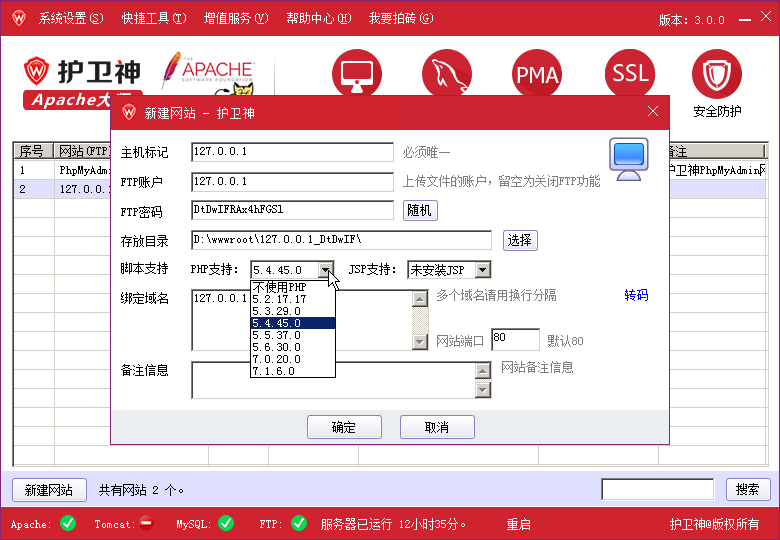Click the search input box
The height and width of the screenshot is (540, 780).
coord(658,489)
